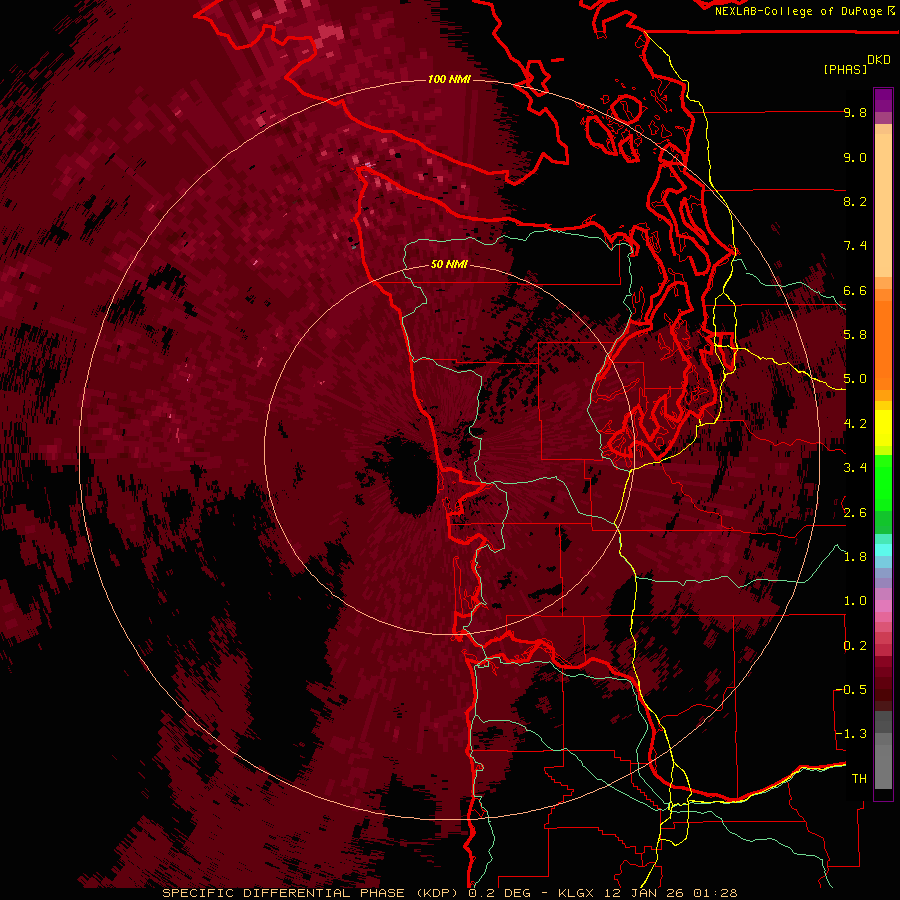The width and height of the screenshot is (900, 900).
Task: Click the peach section of the color scale
Action: point(883,201)
